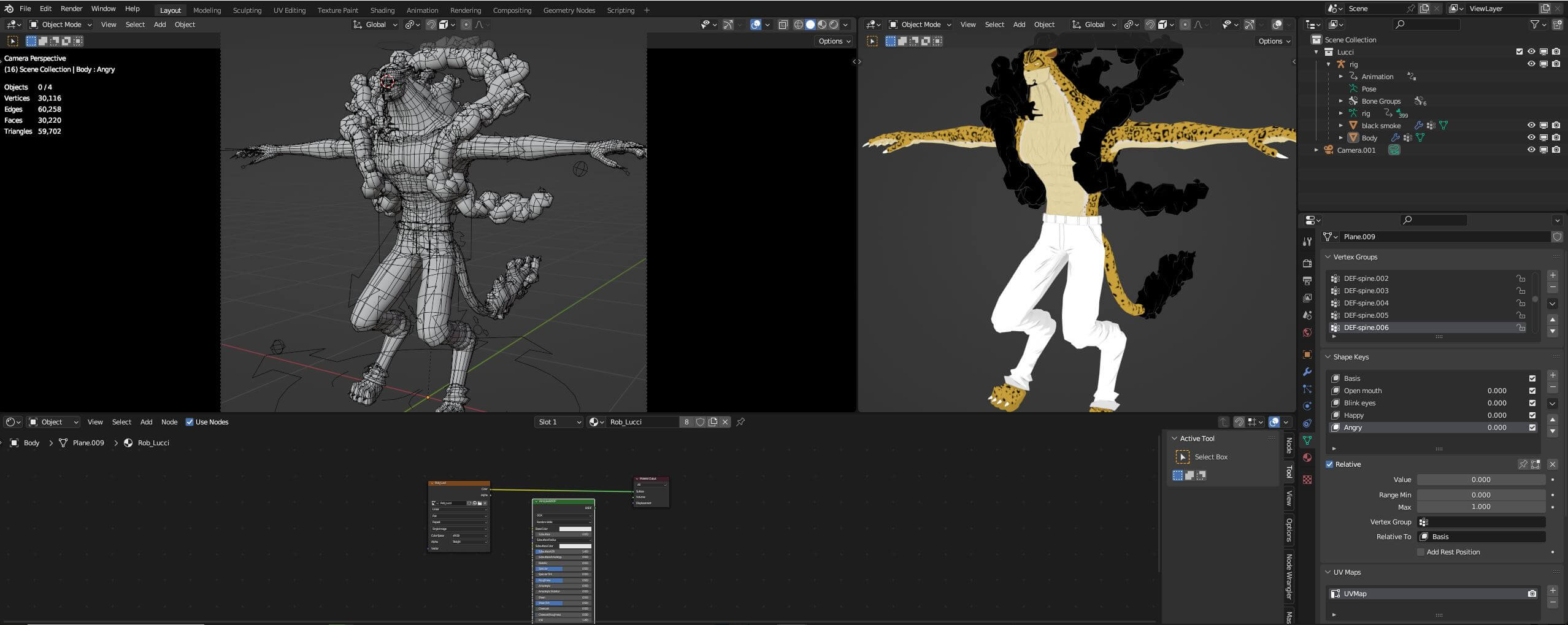Select the DEF-spine.004 vertex group
This screenshot has width=1568, height=625.
pyautogui.click(x=1366, y=303)
